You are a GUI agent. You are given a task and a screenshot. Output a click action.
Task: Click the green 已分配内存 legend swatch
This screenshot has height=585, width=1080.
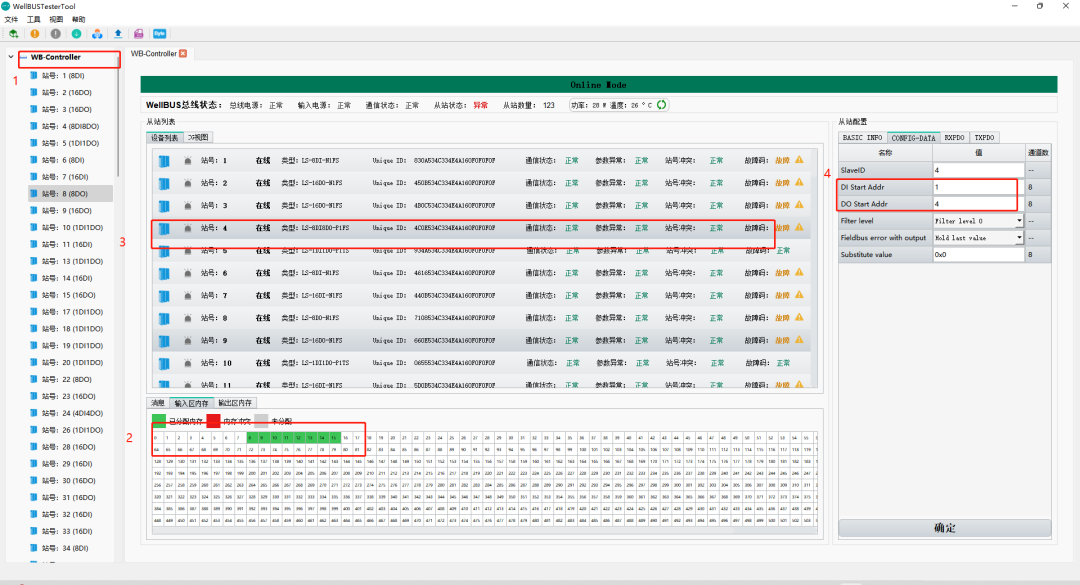[159, 421]
